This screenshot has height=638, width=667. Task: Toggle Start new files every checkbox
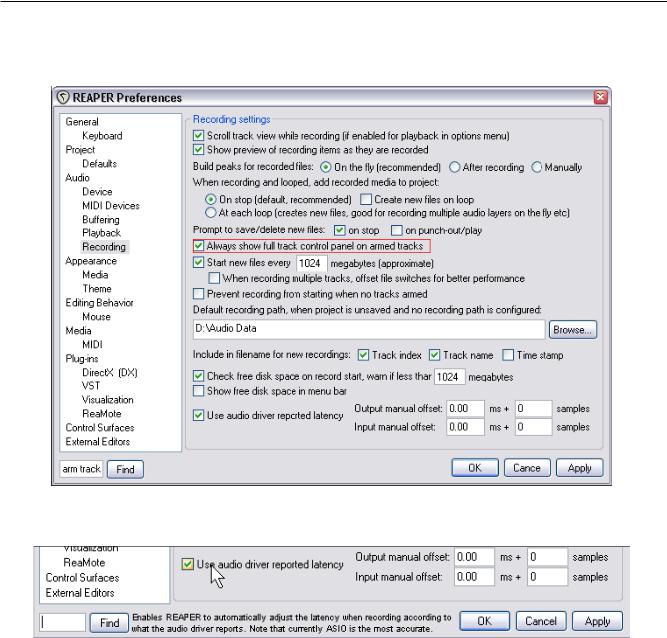coord(198,262)
